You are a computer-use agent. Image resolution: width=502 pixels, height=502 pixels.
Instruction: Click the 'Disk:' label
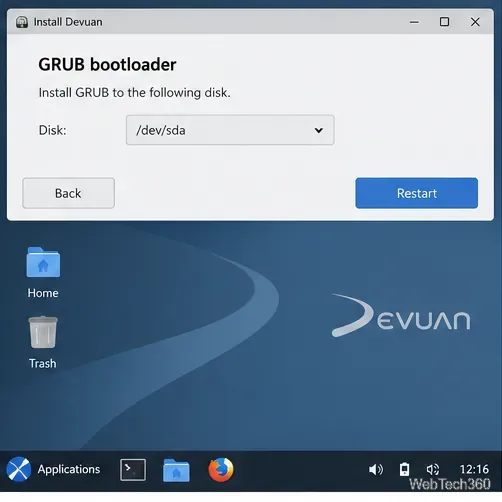[53, 130]
